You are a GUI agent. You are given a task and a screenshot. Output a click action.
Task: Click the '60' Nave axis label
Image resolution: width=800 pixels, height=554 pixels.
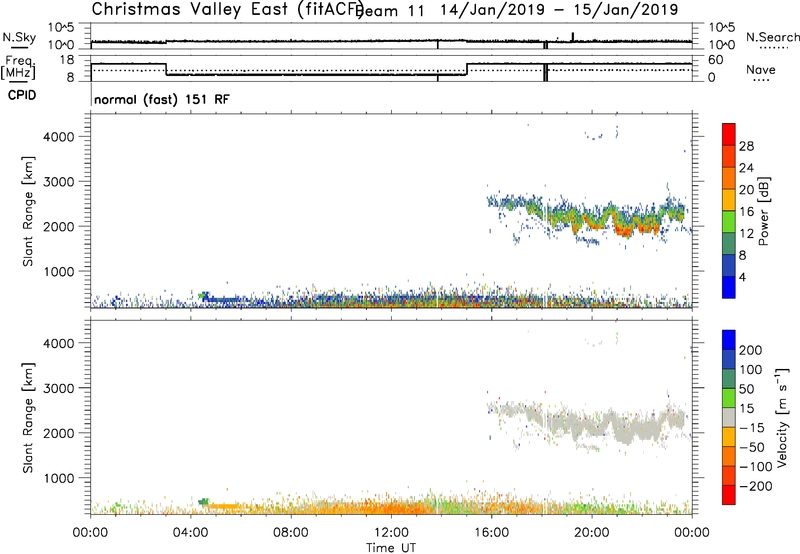tap(716, 60)
